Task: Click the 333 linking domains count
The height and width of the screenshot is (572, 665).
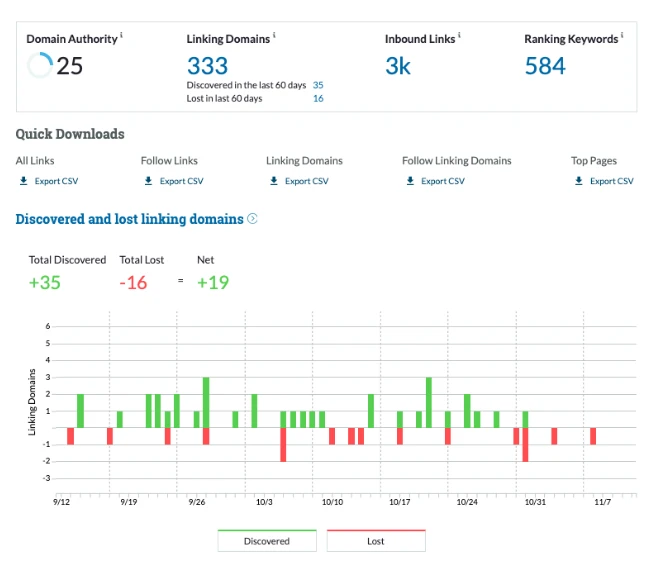Action: [x=207, y=66]
